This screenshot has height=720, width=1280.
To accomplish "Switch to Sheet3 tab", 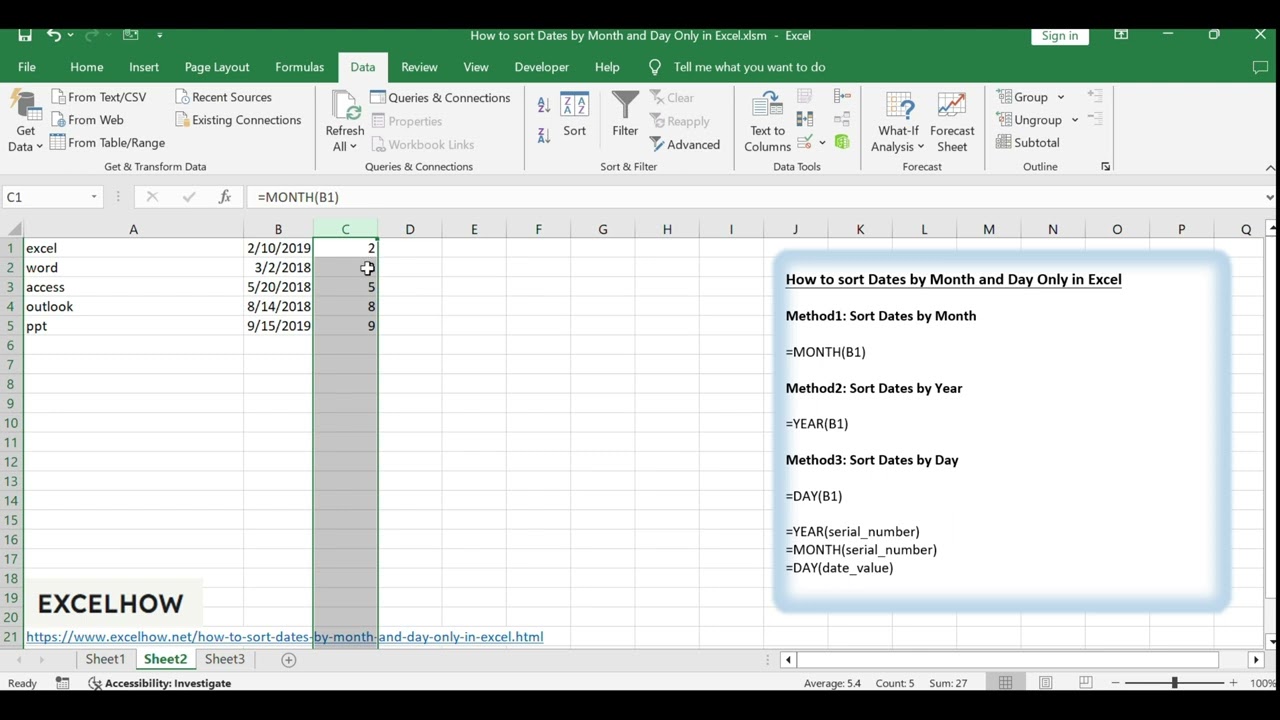I will pyautogui.click(x=225, y=659).
